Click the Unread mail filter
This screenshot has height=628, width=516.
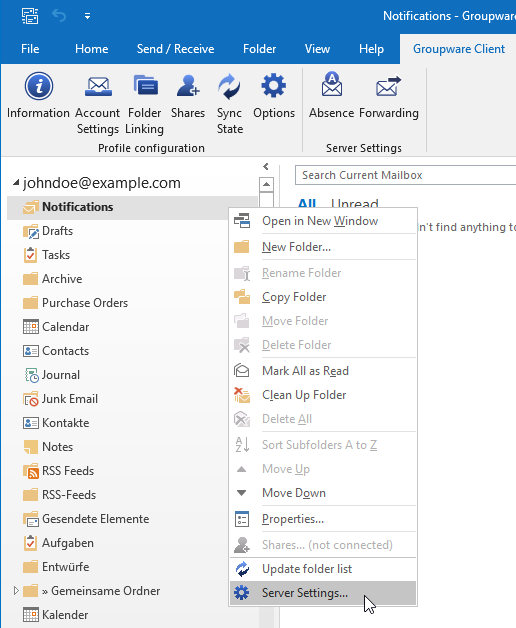(x=355, y=203)
